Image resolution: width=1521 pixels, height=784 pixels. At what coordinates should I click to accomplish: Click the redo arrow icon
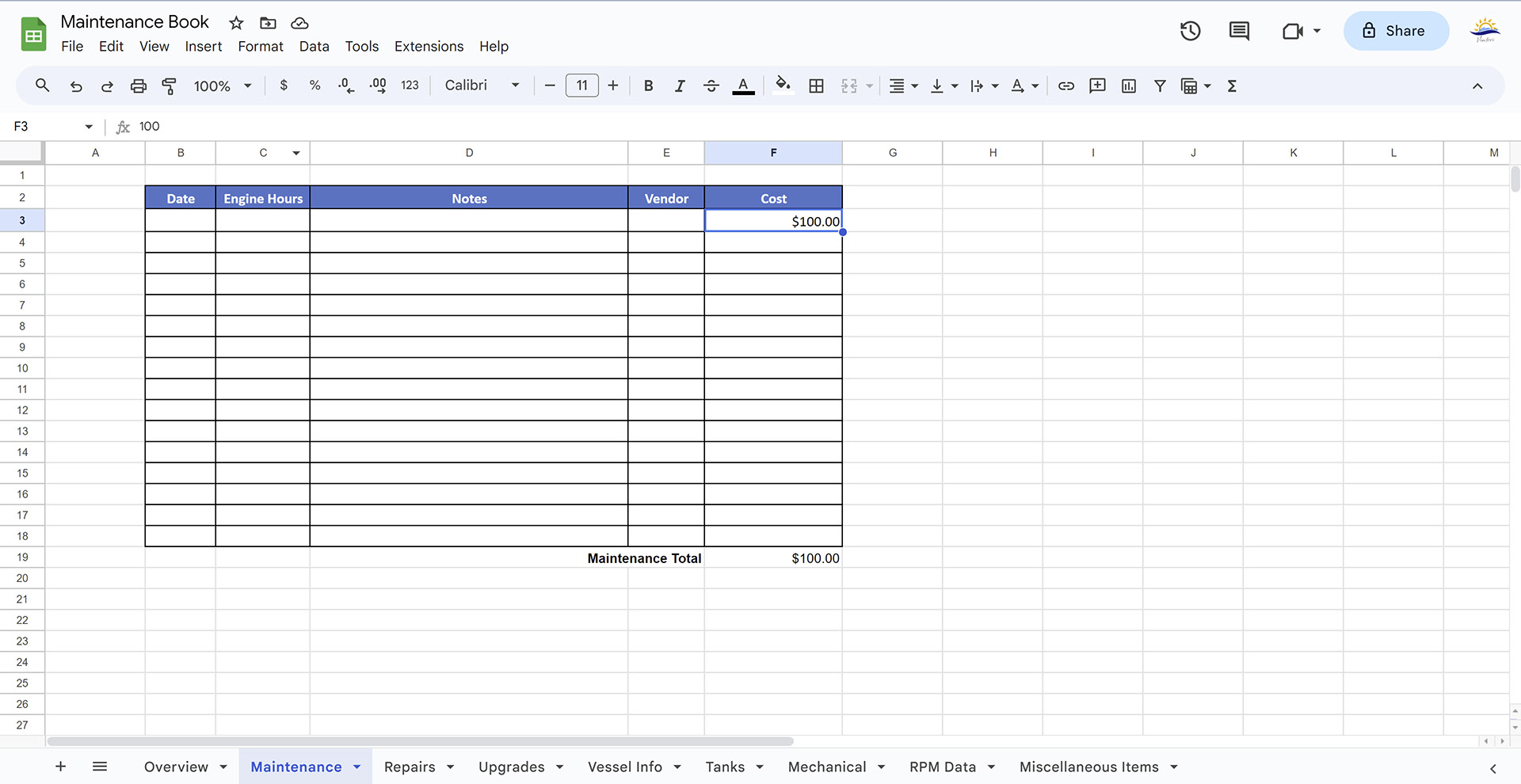pyautogui.click(x=107, y=86)
